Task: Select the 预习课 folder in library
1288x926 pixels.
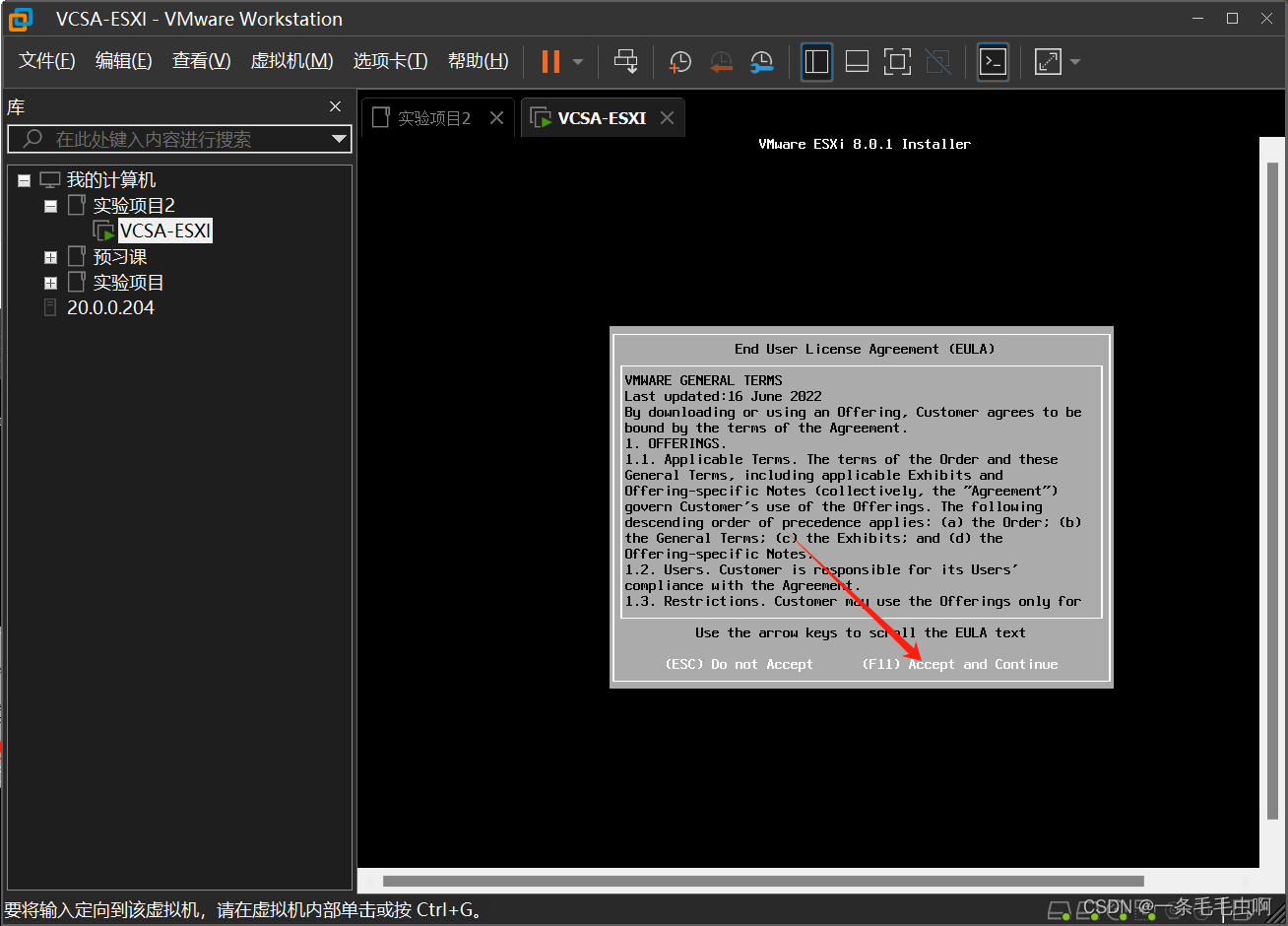Action: point(120,257)
